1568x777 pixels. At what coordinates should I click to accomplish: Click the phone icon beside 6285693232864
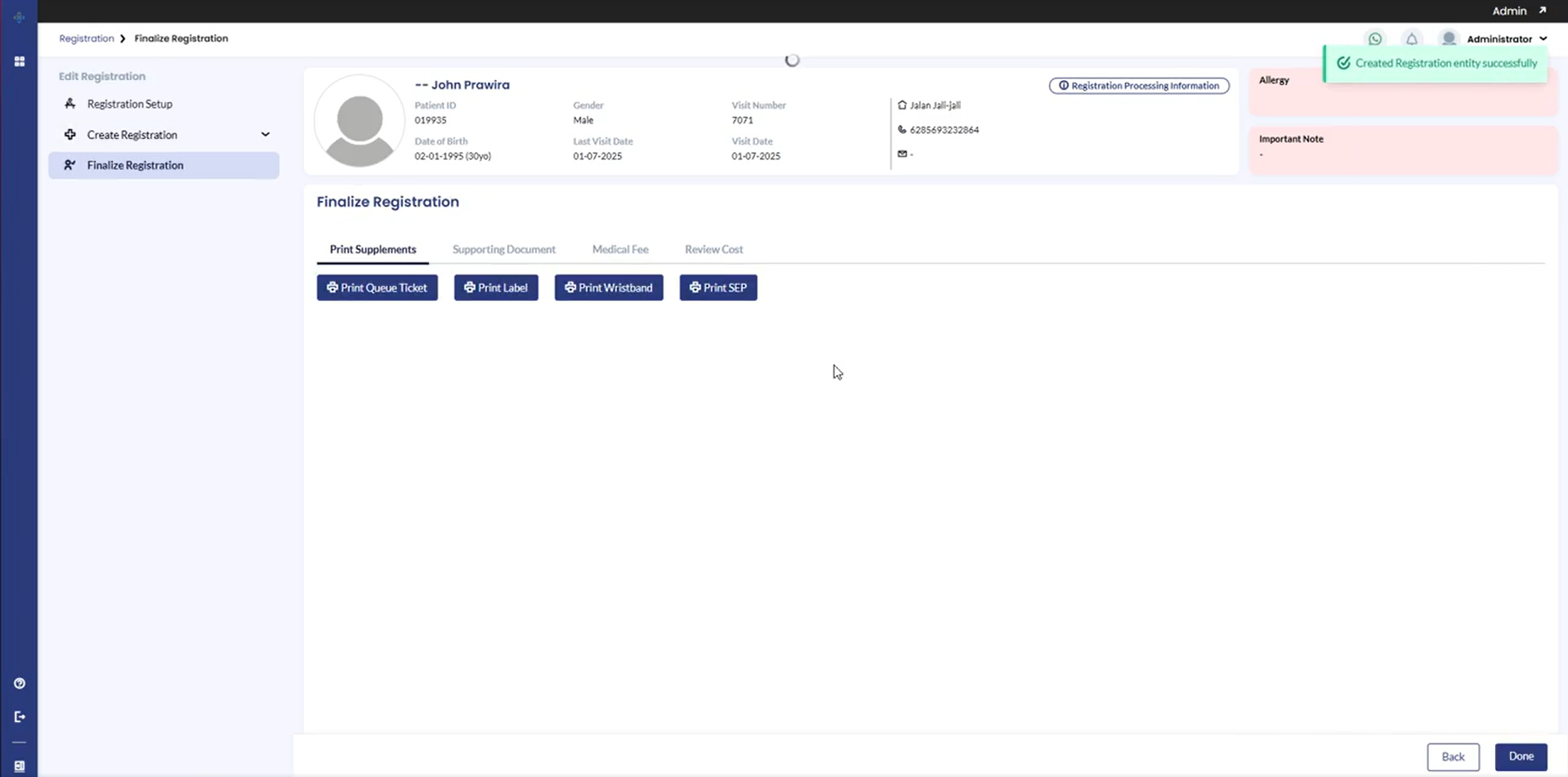[902, 130]
